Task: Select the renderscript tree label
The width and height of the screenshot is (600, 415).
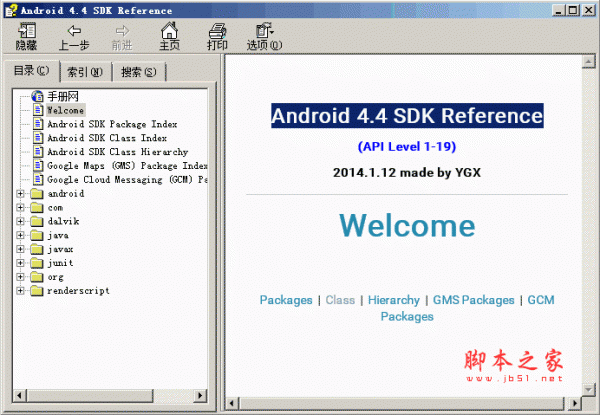Action: (78, 291)
